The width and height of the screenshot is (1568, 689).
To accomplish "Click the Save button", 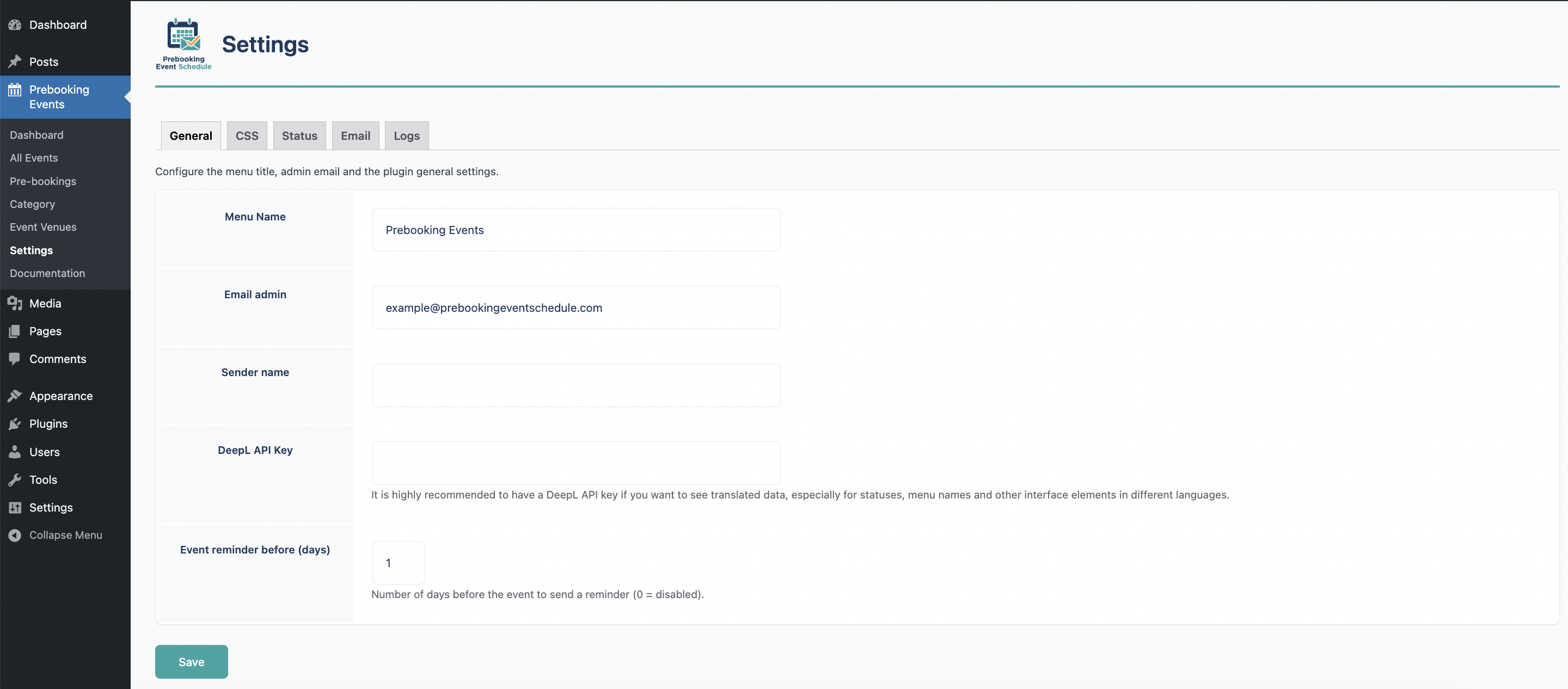I will 191,661.
